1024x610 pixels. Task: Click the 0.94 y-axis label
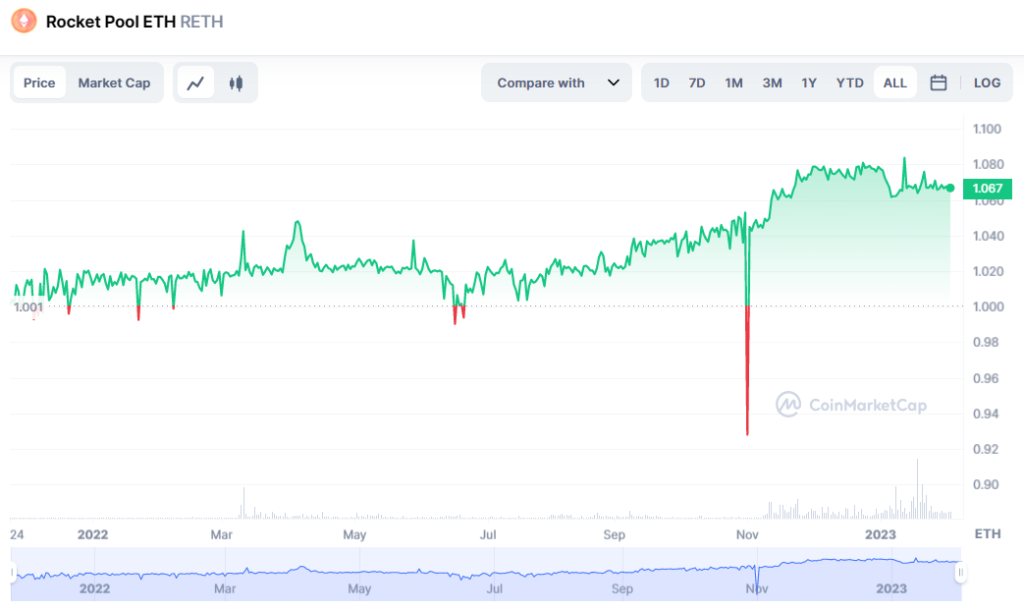coord(985,413)
